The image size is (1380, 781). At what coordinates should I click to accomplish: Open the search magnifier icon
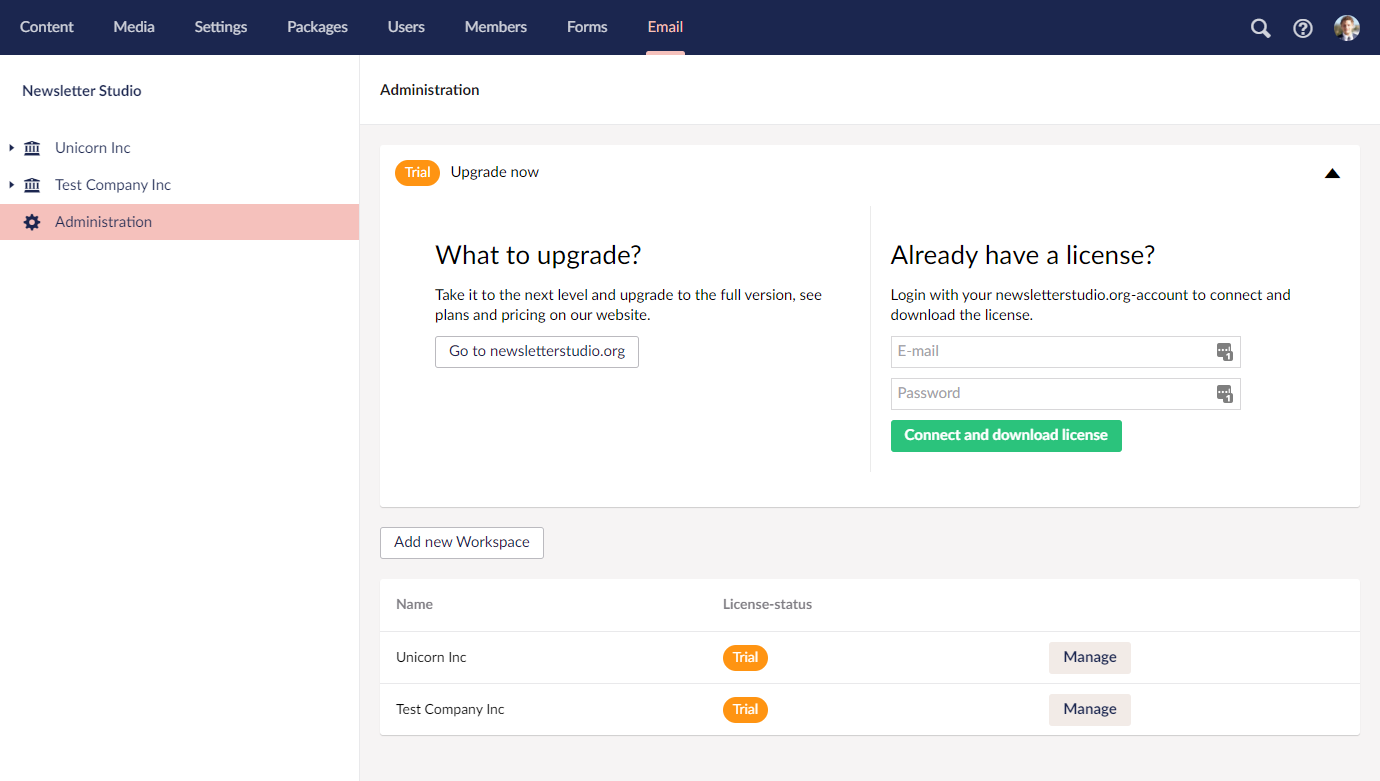1260,28
